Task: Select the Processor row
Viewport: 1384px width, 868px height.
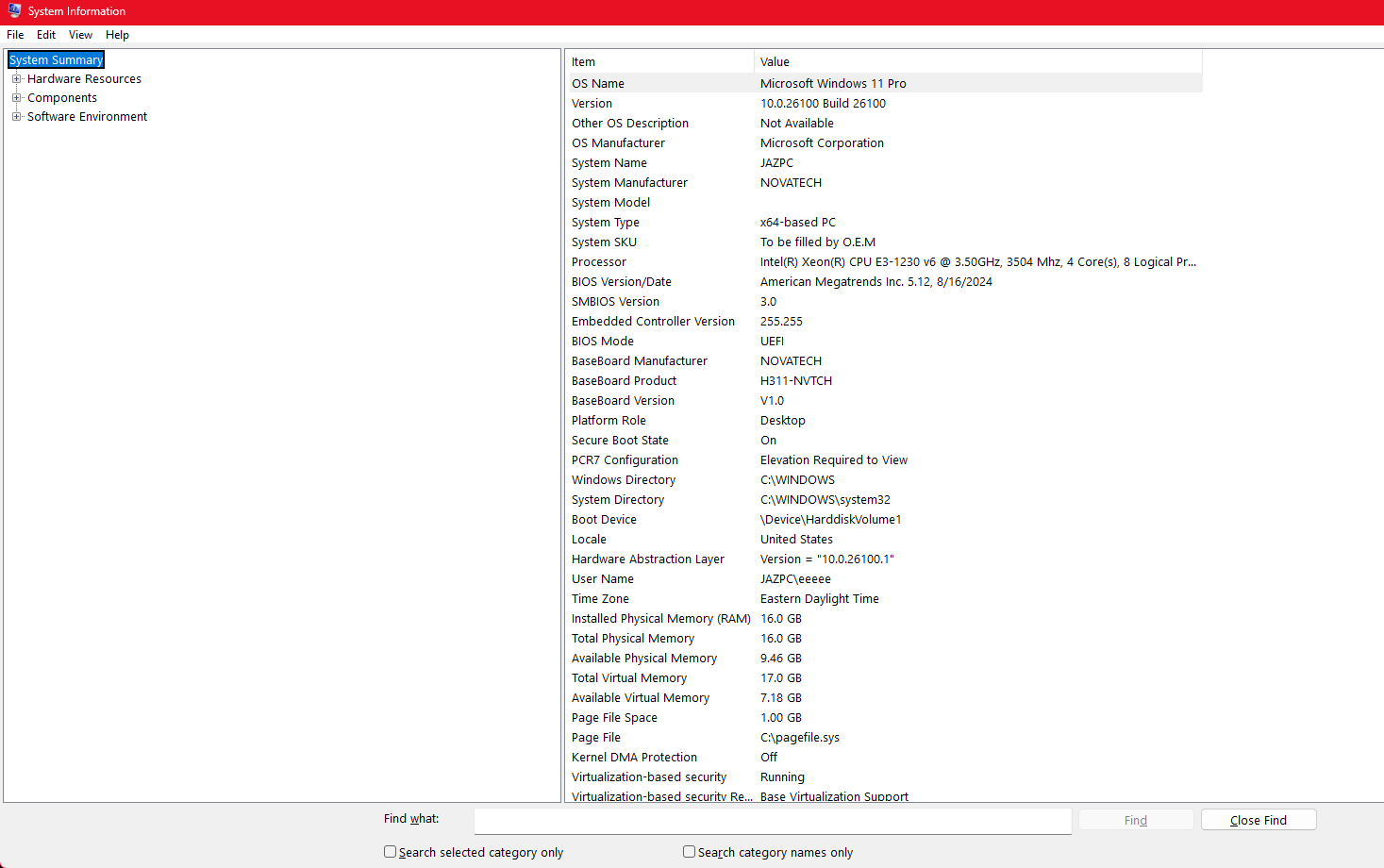Action: [x=886, y=261]
